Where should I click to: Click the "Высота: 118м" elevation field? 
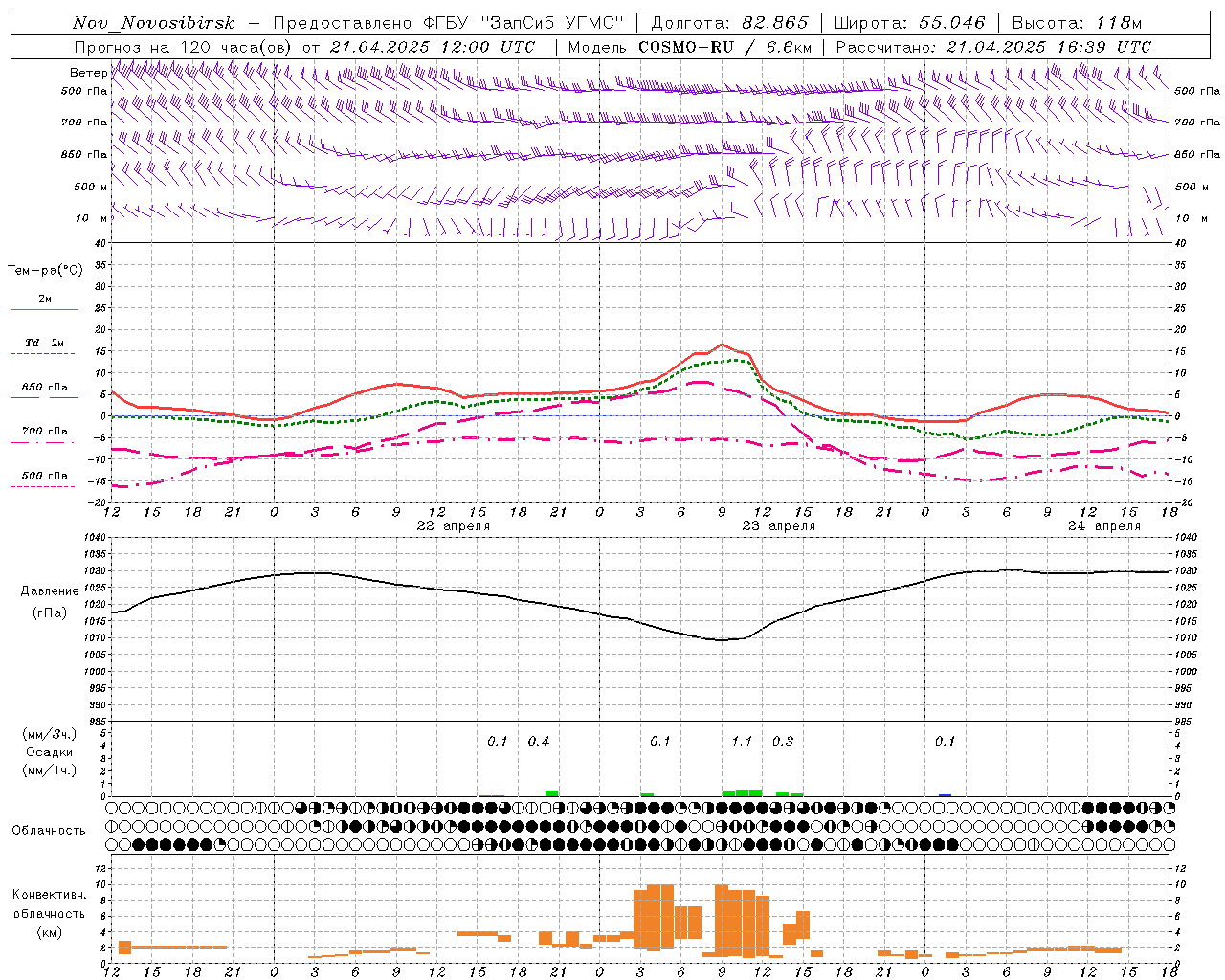tap(1077, 23)
